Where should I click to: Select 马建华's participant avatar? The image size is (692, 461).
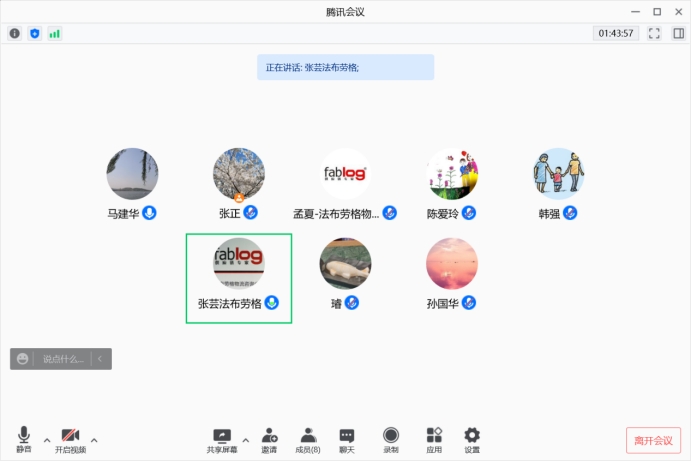coord(132,174)
